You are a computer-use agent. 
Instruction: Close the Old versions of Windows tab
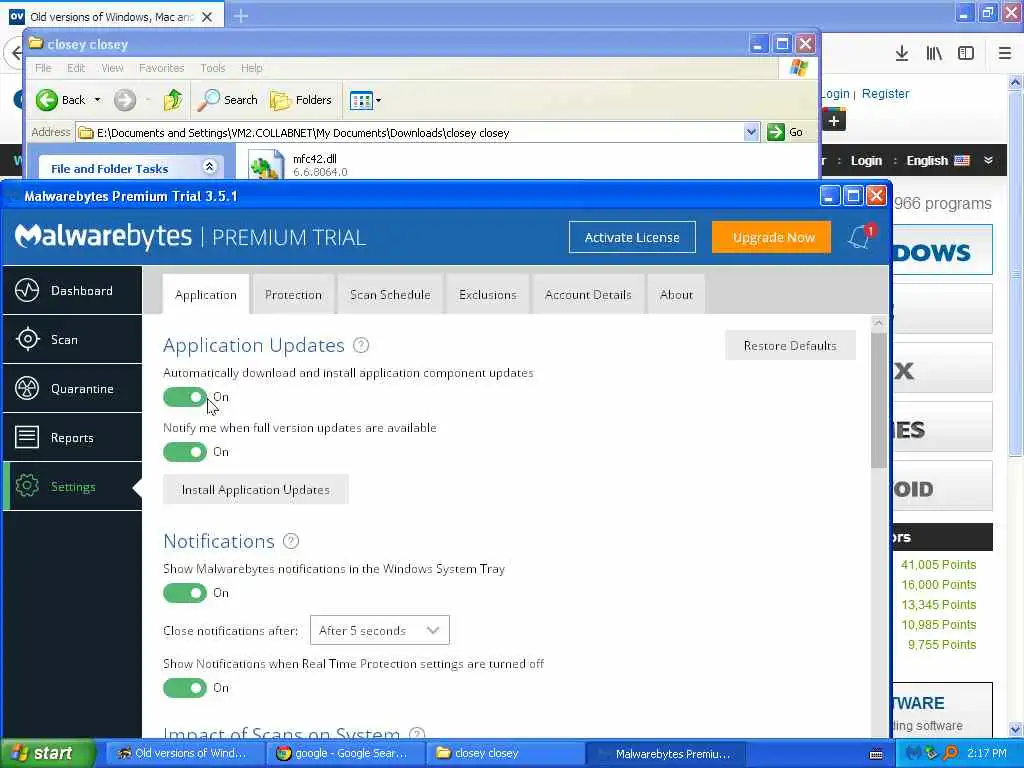[x=206, y=17]
